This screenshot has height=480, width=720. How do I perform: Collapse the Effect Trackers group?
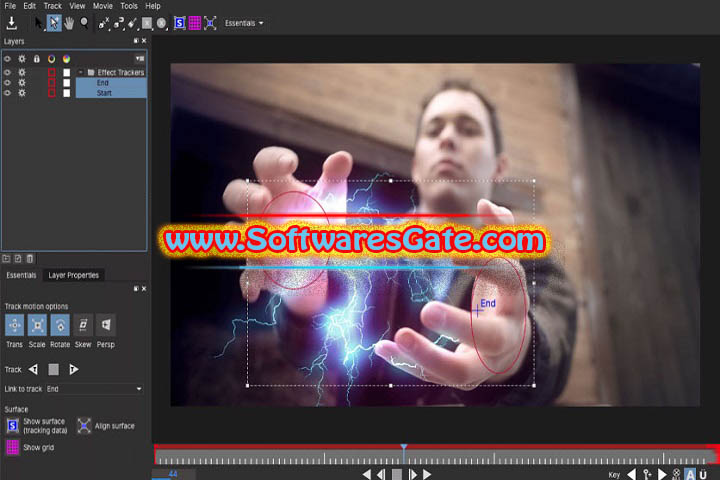click(81, 72)
